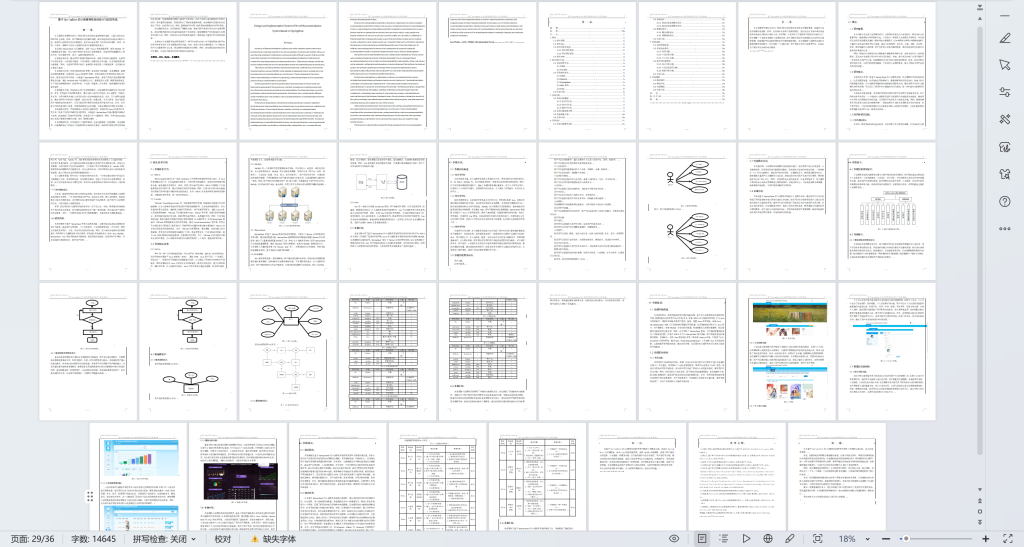Select the first page with Chinese abstract
Viewport: 1024px width, 547px height.
[88, 70]
